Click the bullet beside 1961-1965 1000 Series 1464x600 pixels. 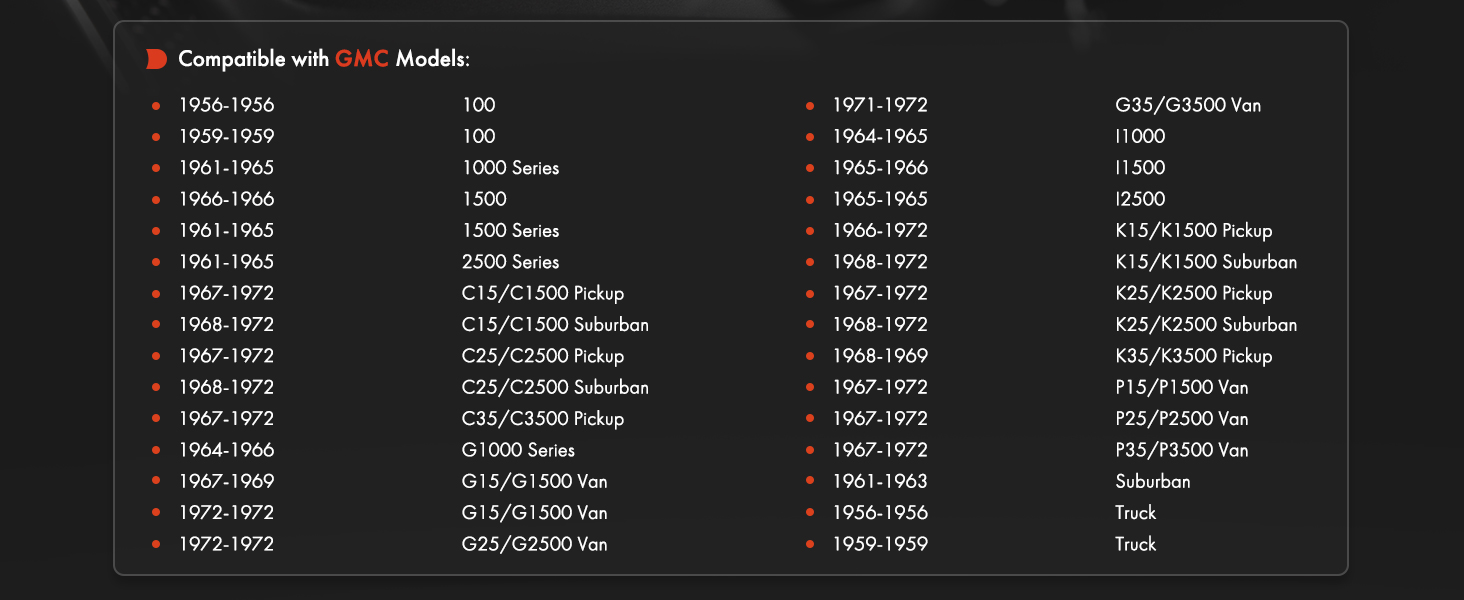(x=156, y=168)
